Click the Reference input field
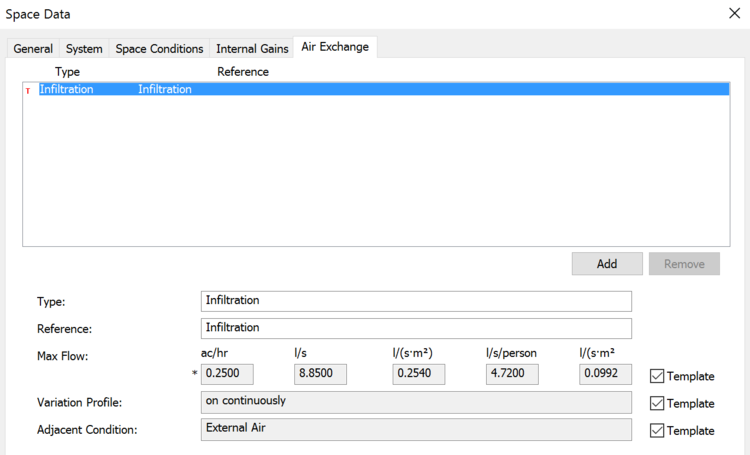The image size is (750, 455). click(x=416, y=328)
